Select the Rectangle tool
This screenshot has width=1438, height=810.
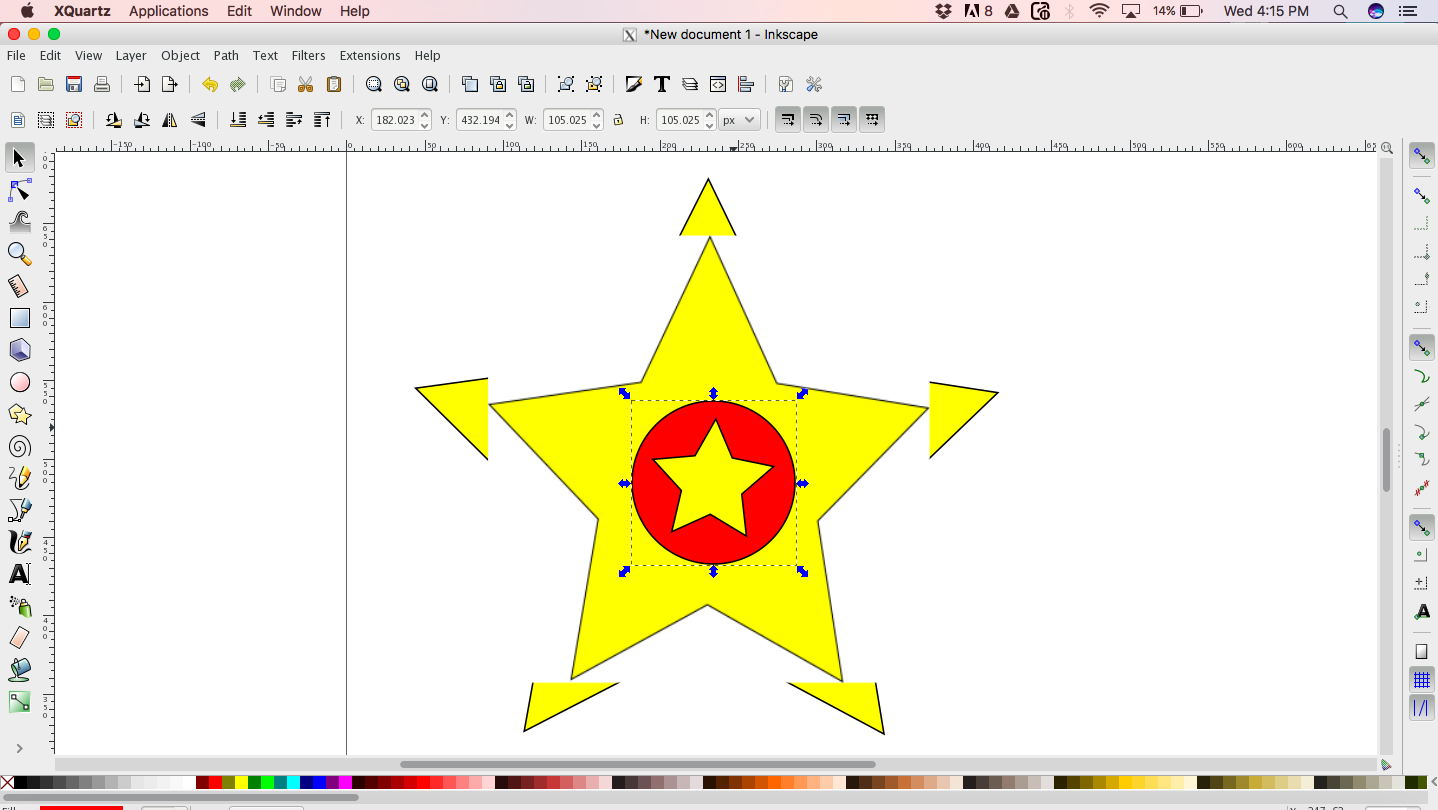tap(19, 318)
